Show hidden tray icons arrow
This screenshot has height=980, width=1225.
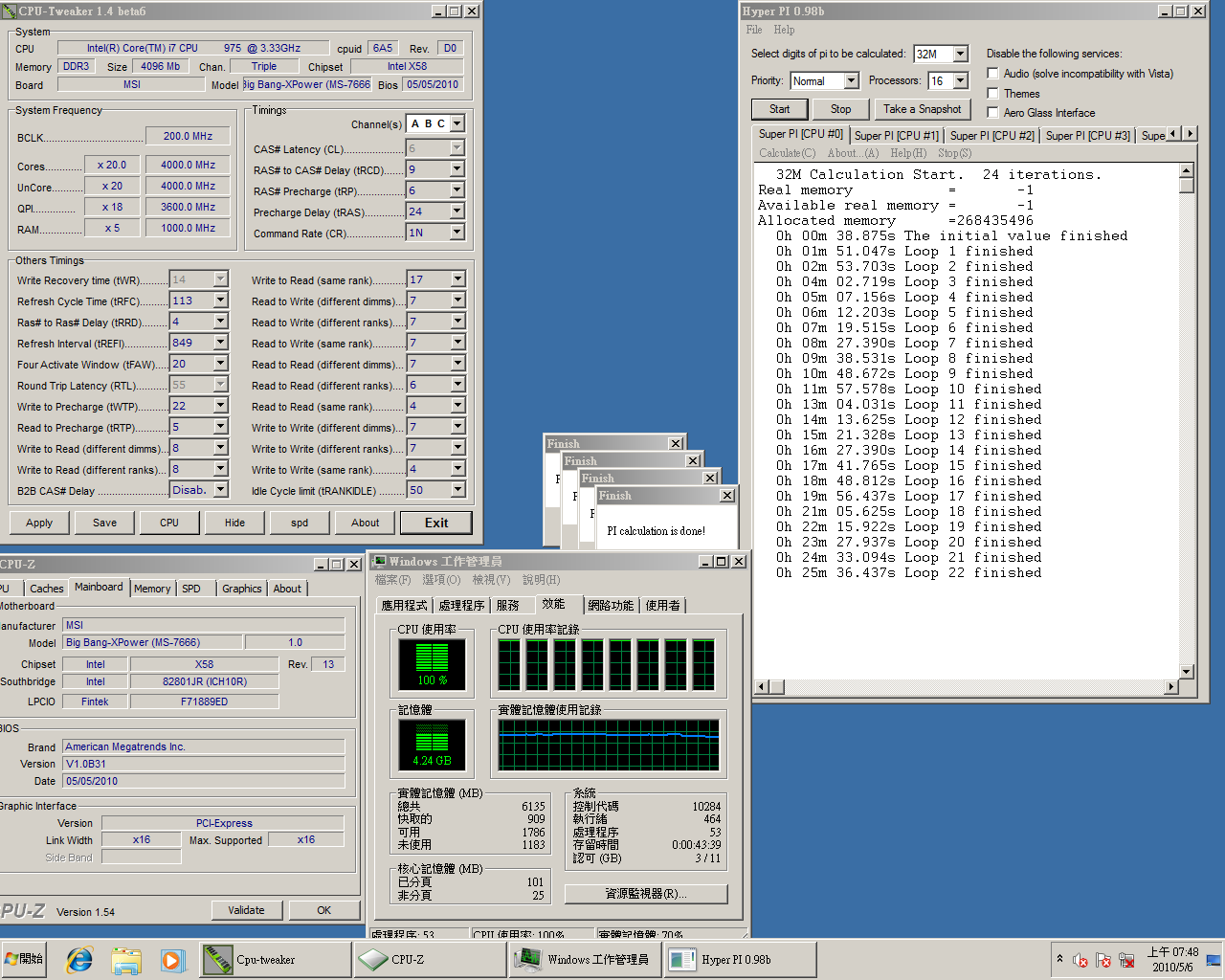pyautogui.click(x=1059, y=958)
